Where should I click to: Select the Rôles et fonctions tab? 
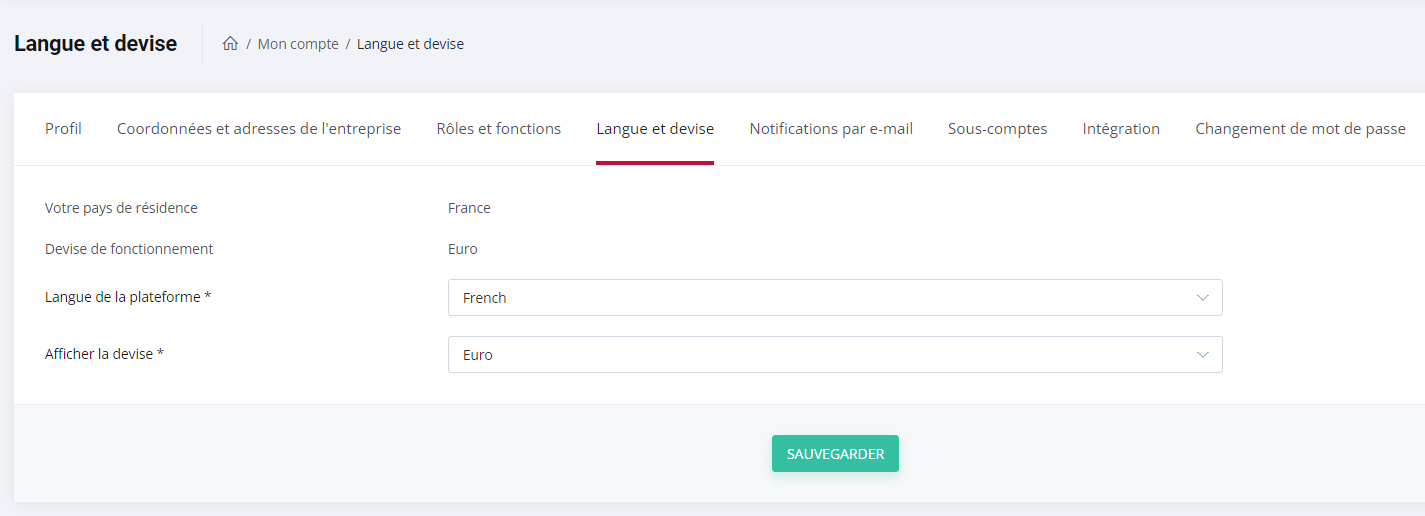(499, 129)
